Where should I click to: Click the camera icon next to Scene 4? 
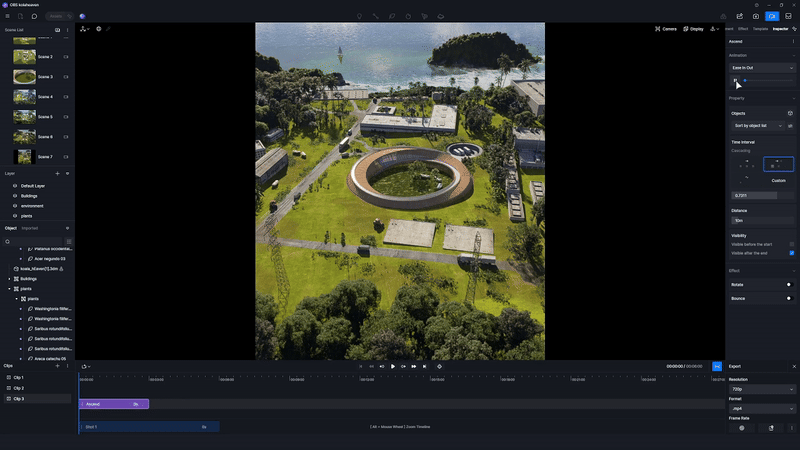point(66,97)
